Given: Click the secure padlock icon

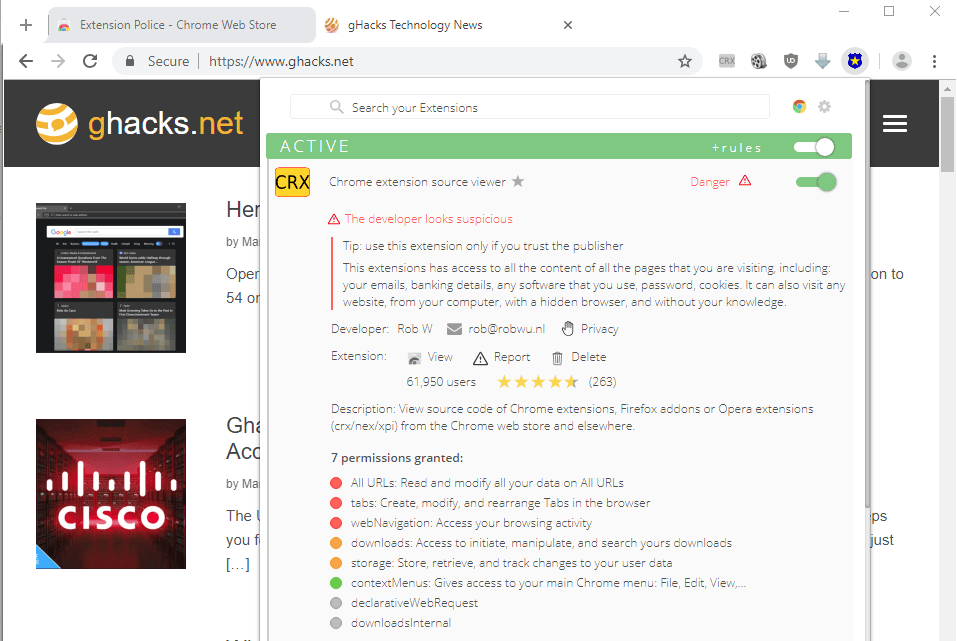Looking at the screenshot, I should coord(130,61).
